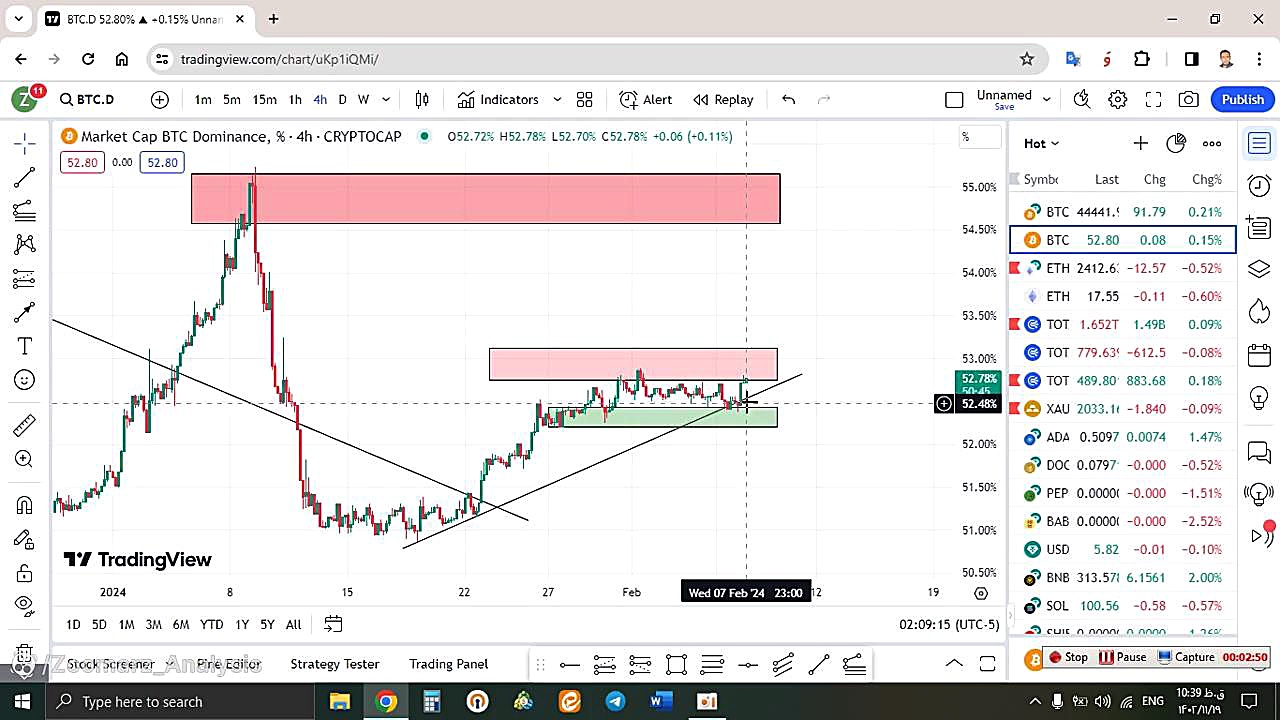The width and height of the screenshot is (1280, 720).
Task: Sort watchlist by the Chg% column header
Action: (1207, 179)
